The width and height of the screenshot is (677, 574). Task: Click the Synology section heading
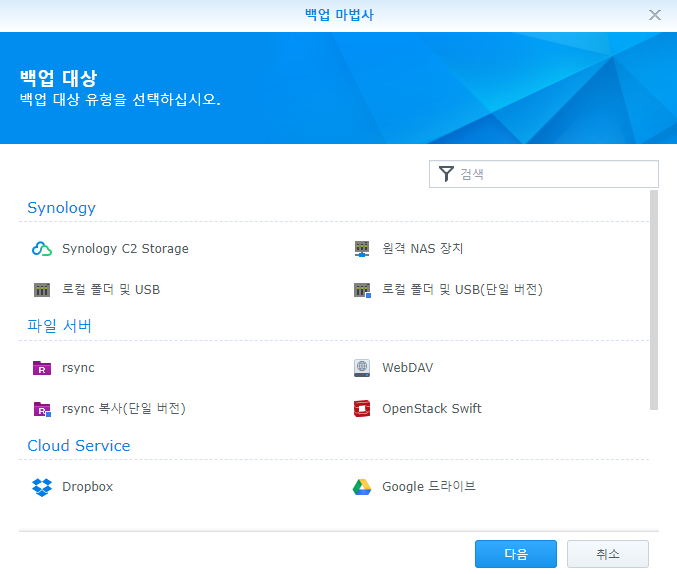(x=61, y=208)
